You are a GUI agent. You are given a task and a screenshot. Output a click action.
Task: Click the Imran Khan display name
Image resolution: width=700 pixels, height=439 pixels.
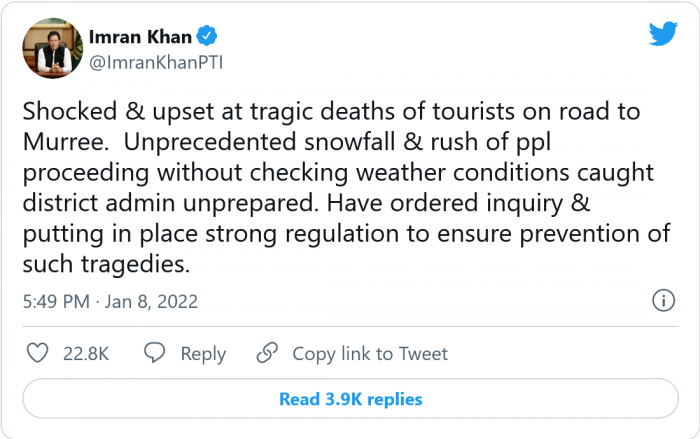point(141,37)
